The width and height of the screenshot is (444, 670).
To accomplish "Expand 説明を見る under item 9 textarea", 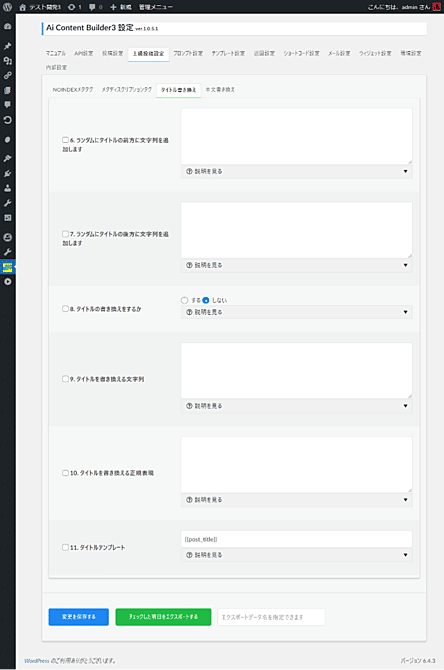I will 297,406.
